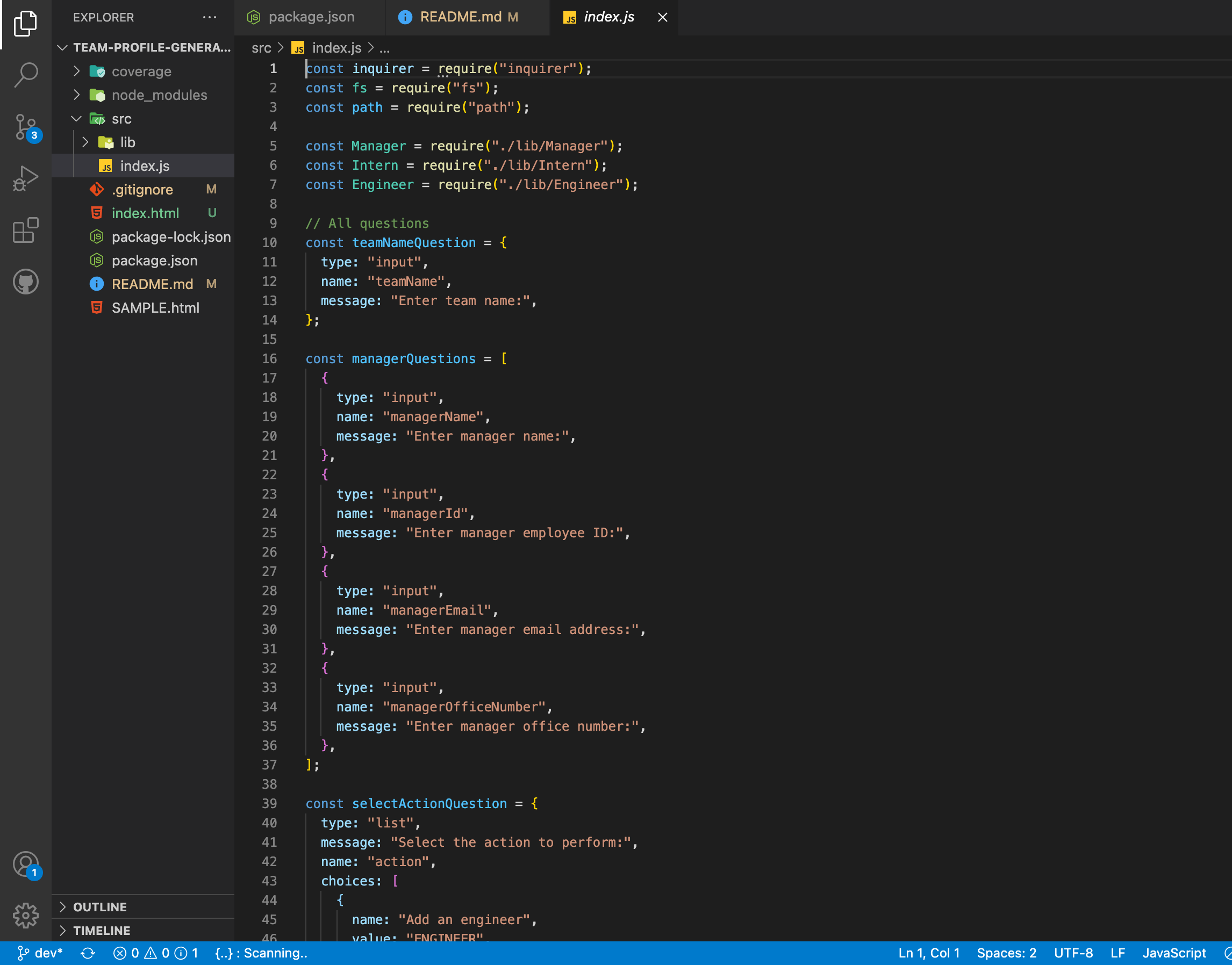Open the .gitignore file
Screen dimensions: 1232x965
(143, 190)
